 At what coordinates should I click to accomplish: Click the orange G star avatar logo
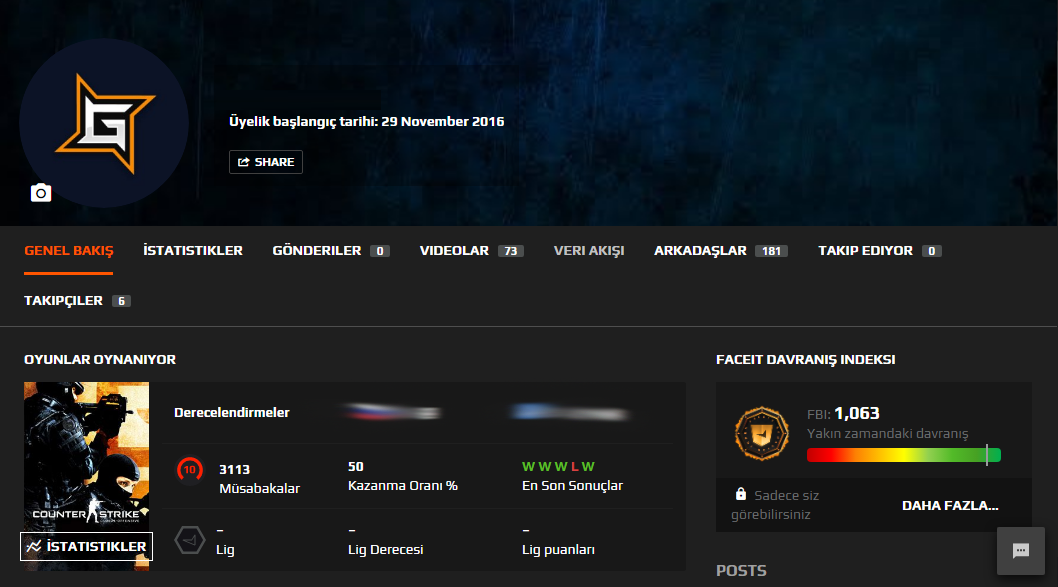(104, 124)
